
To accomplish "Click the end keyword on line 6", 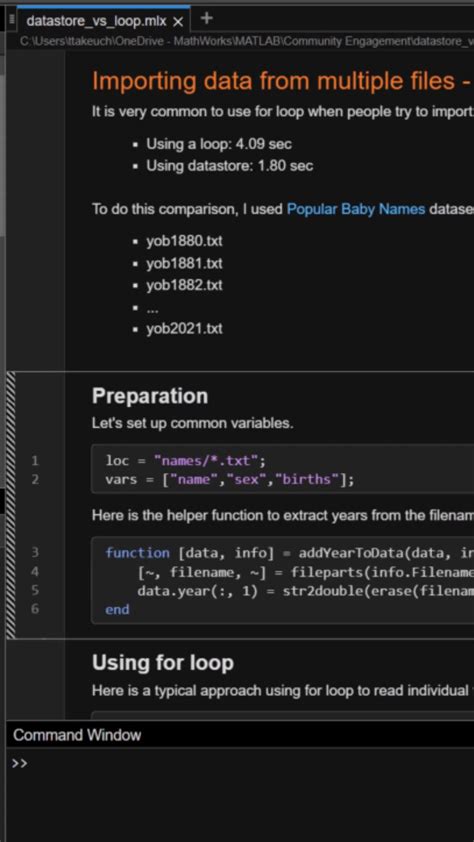I will point(117,609).
